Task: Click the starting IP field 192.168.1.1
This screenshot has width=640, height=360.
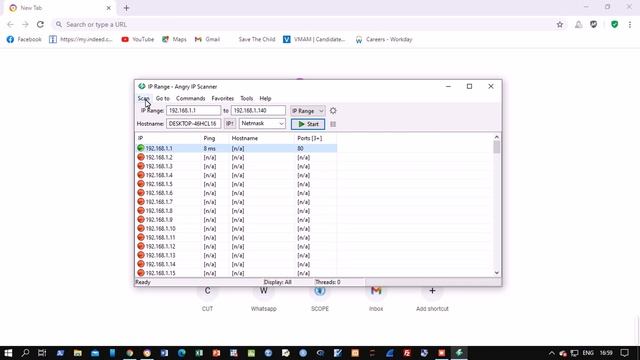Action: [193, 111]
